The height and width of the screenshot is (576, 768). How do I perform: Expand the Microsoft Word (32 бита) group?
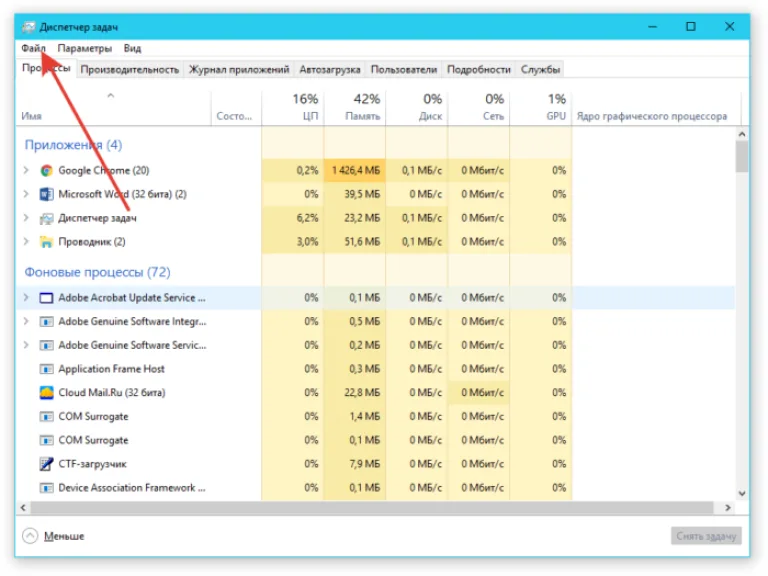26,194
